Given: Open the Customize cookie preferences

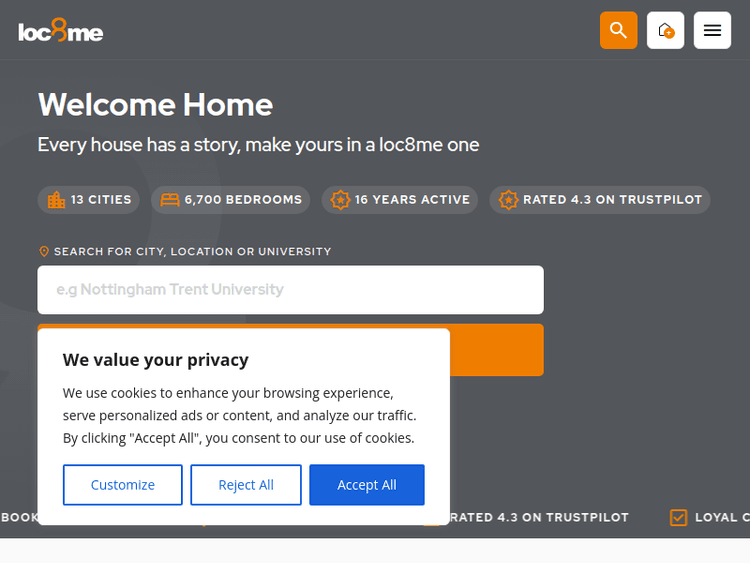Looking at the screenshot, I should [x=123, y=485].
